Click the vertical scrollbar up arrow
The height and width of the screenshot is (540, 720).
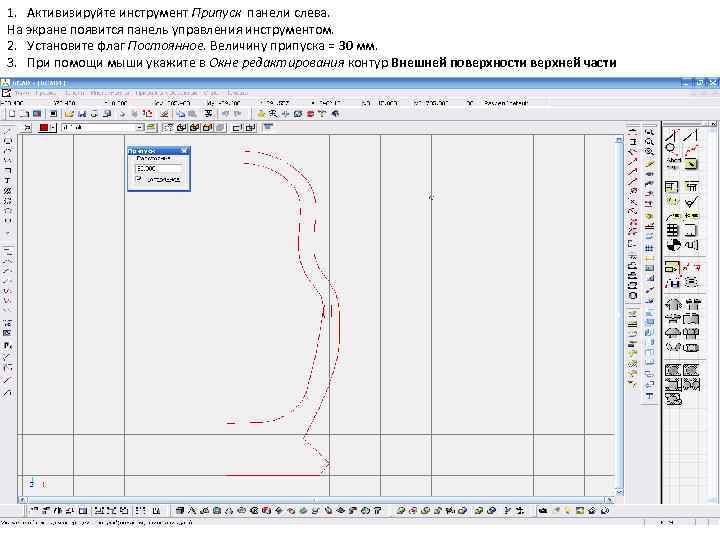[x=619, y=139]
